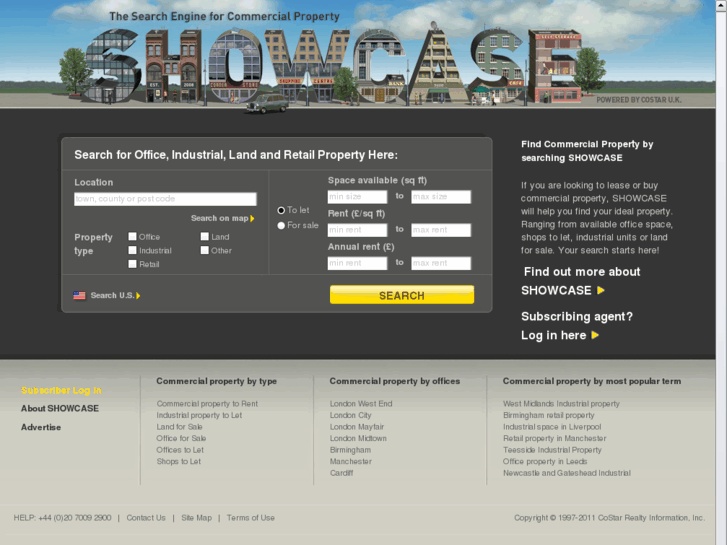Open Contact Us footer link
Viewport: 727px width, 545px height.
(146, 518)
